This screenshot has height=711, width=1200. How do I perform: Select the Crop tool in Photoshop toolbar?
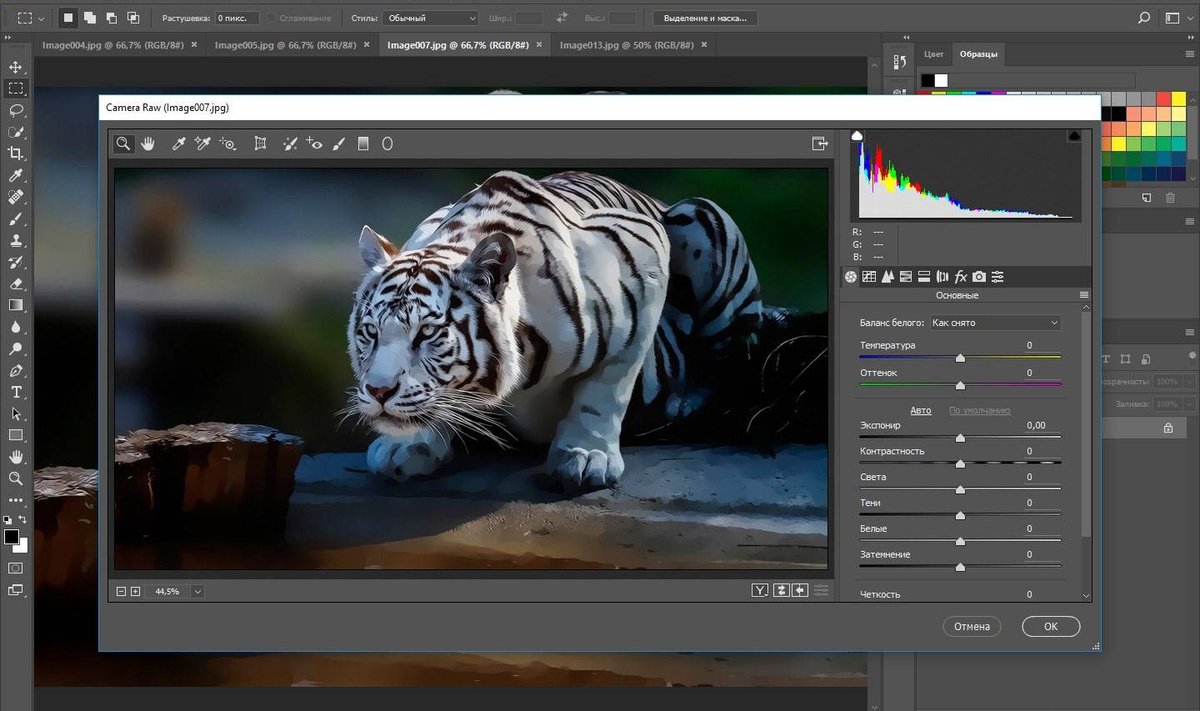point(16,153)
